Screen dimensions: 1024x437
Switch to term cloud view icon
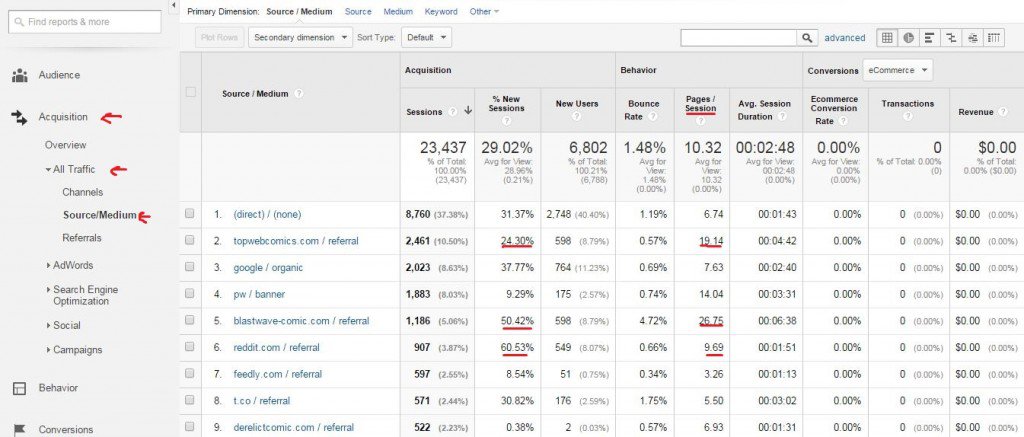(x=972, y=38)
